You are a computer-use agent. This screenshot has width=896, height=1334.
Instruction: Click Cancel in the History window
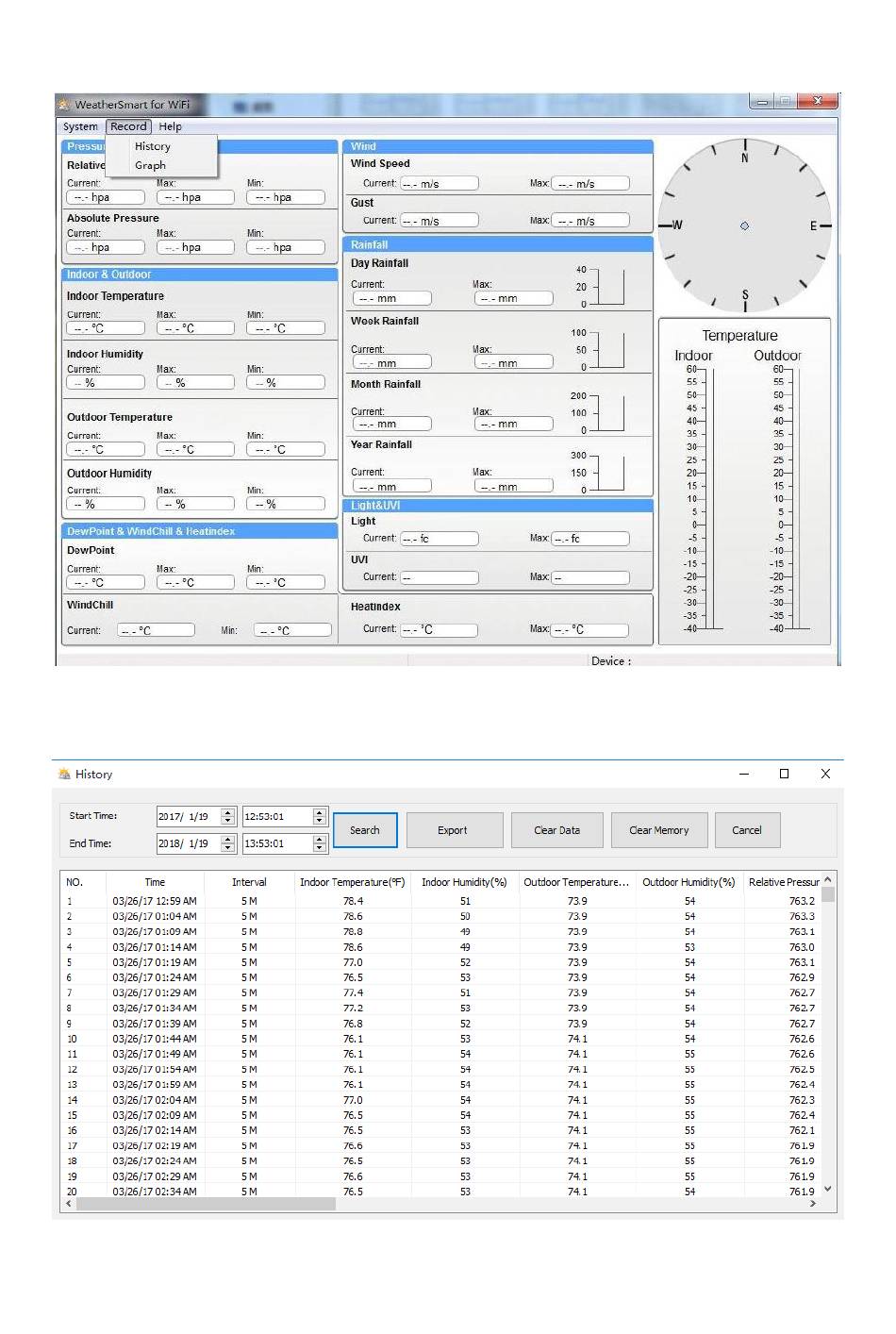click(x=747, y=830)
